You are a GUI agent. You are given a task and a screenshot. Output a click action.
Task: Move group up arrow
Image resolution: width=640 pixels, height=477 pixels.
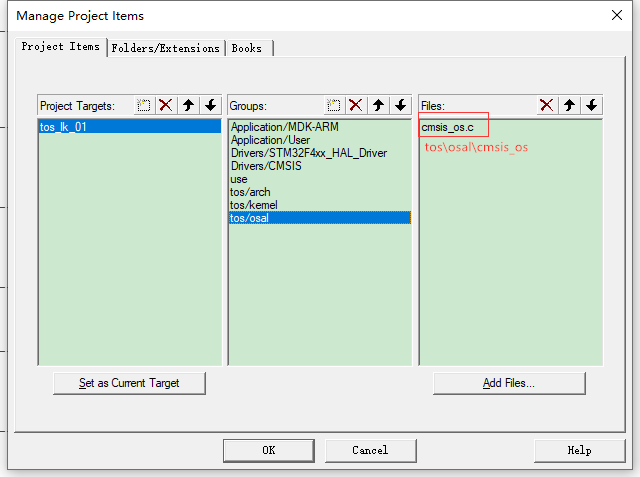tap(378, 105)
